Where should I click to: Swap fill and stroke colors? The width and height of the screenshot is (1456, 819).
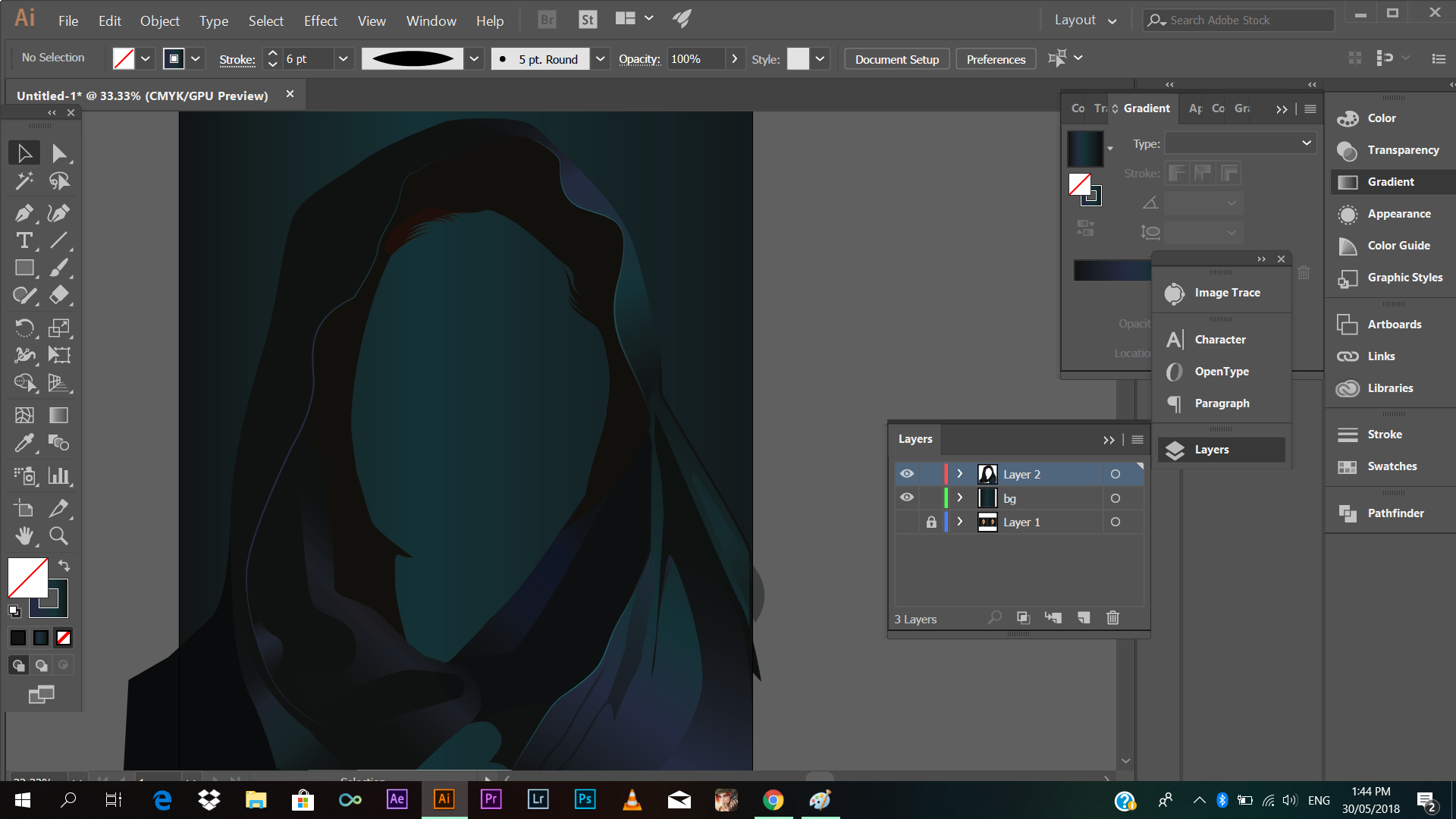(x=64, y=566)
